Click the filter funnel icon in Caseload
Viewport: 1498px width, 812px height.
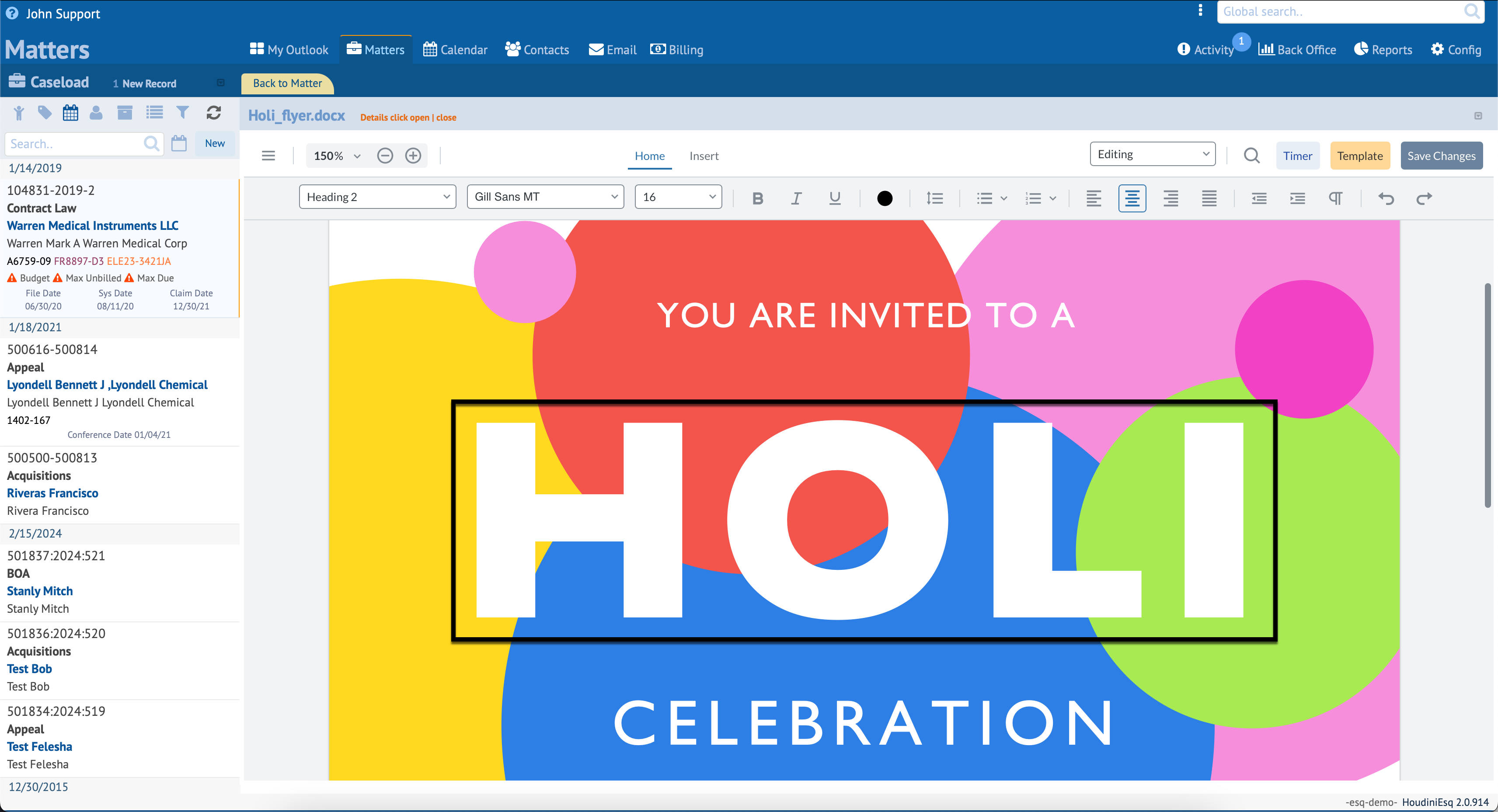coord(183,113)
